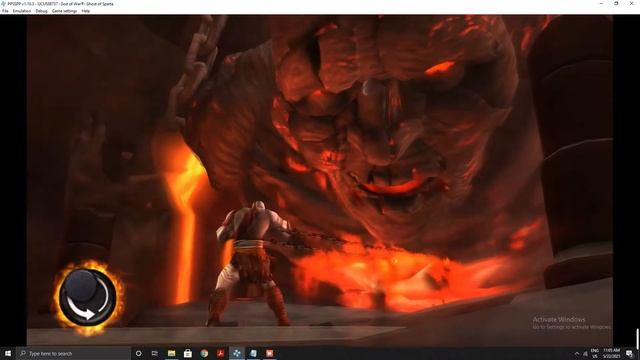Open the Windows Start menu

(x=8, y=353)
